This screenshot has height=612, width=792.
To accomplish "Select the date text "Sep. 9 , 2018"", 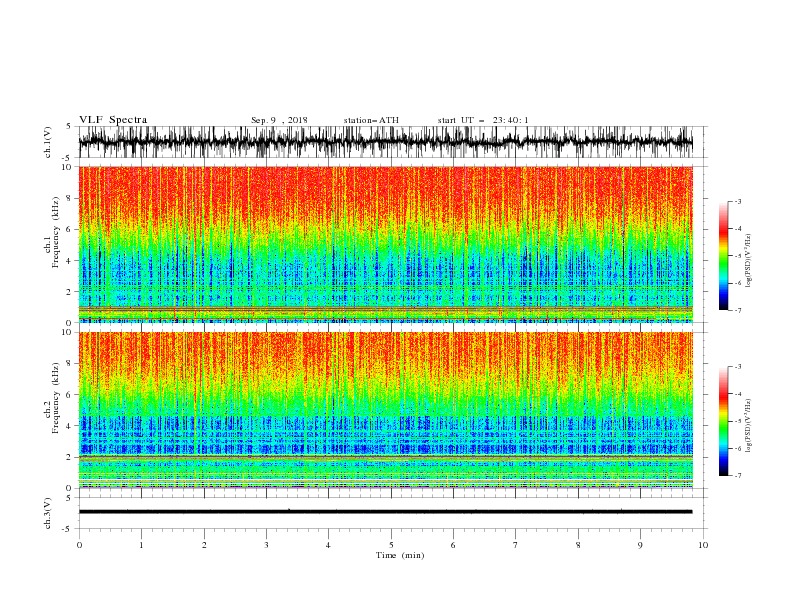I will pos(279,120).
